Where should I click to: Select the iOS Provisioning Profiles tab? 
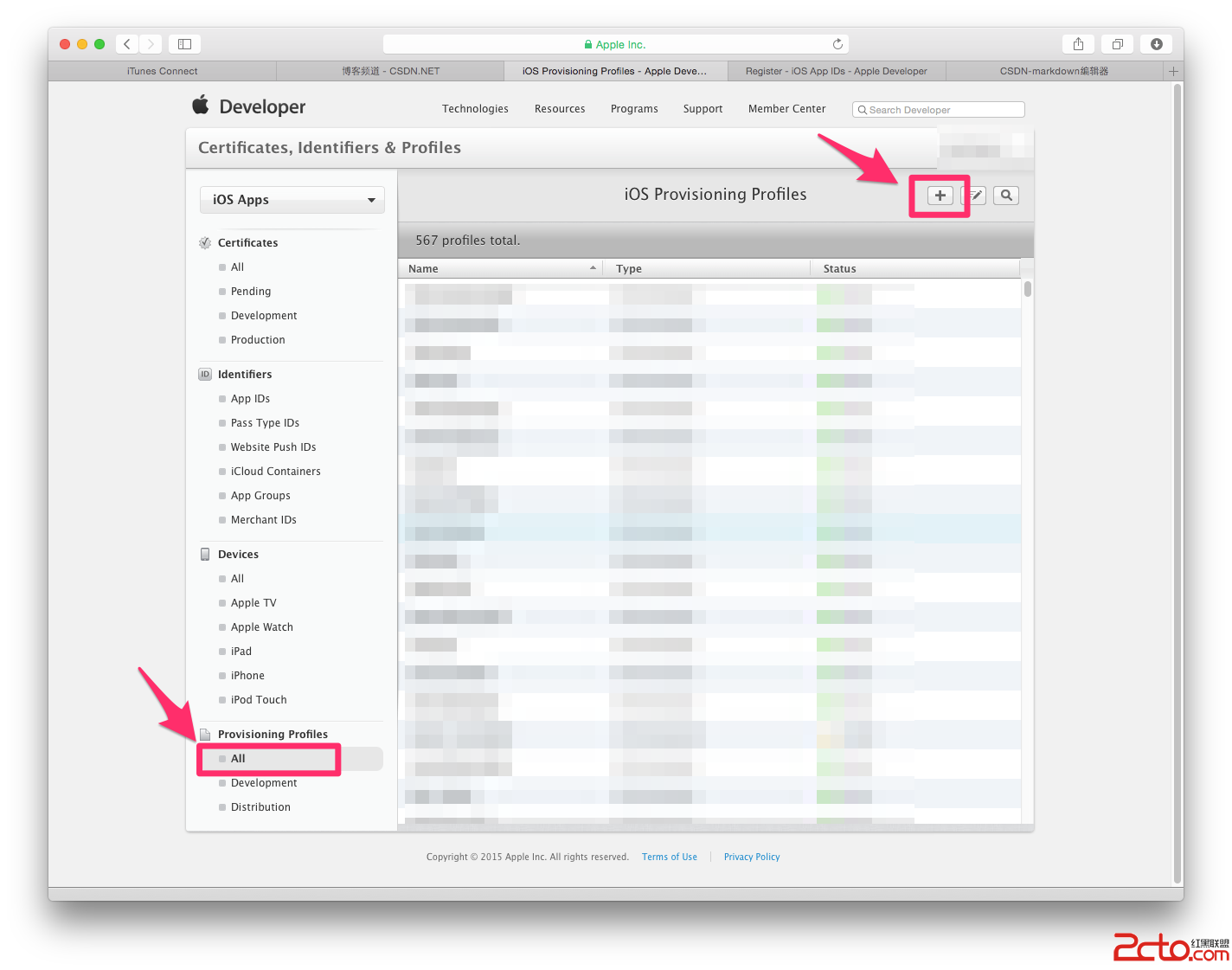[x=615, y=71]
